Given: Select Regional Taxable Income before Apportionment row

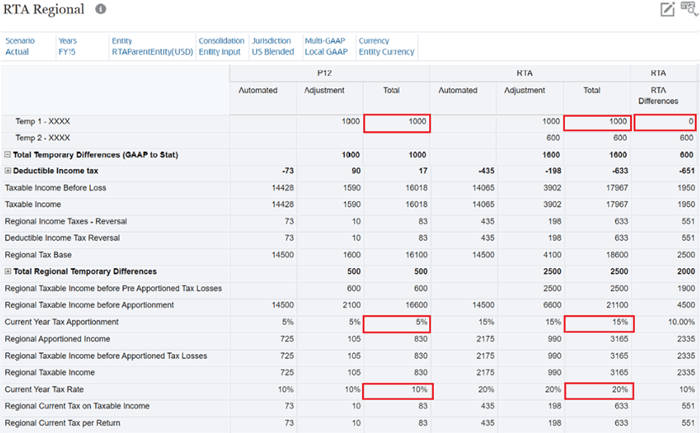Looking at the screenshot, I should pos(89,305).
